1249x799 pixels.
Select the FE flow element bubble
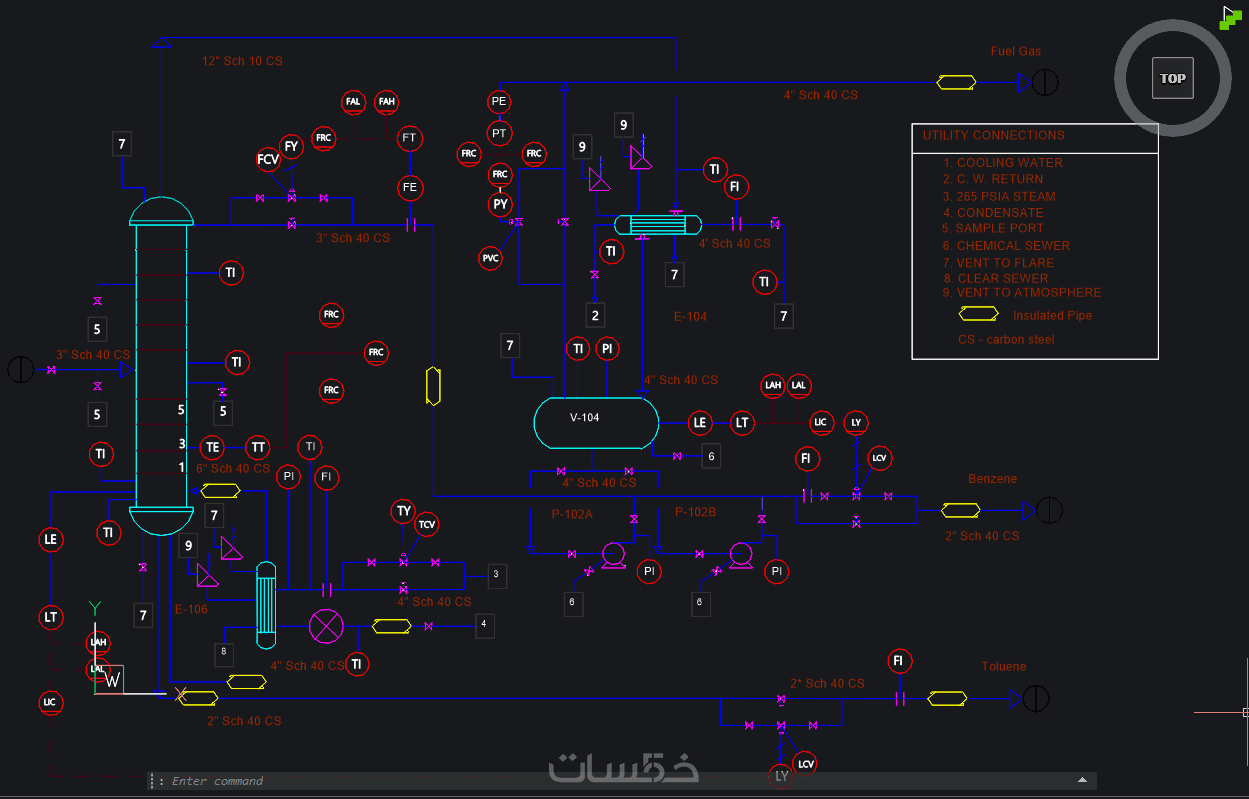click(409, 187)
